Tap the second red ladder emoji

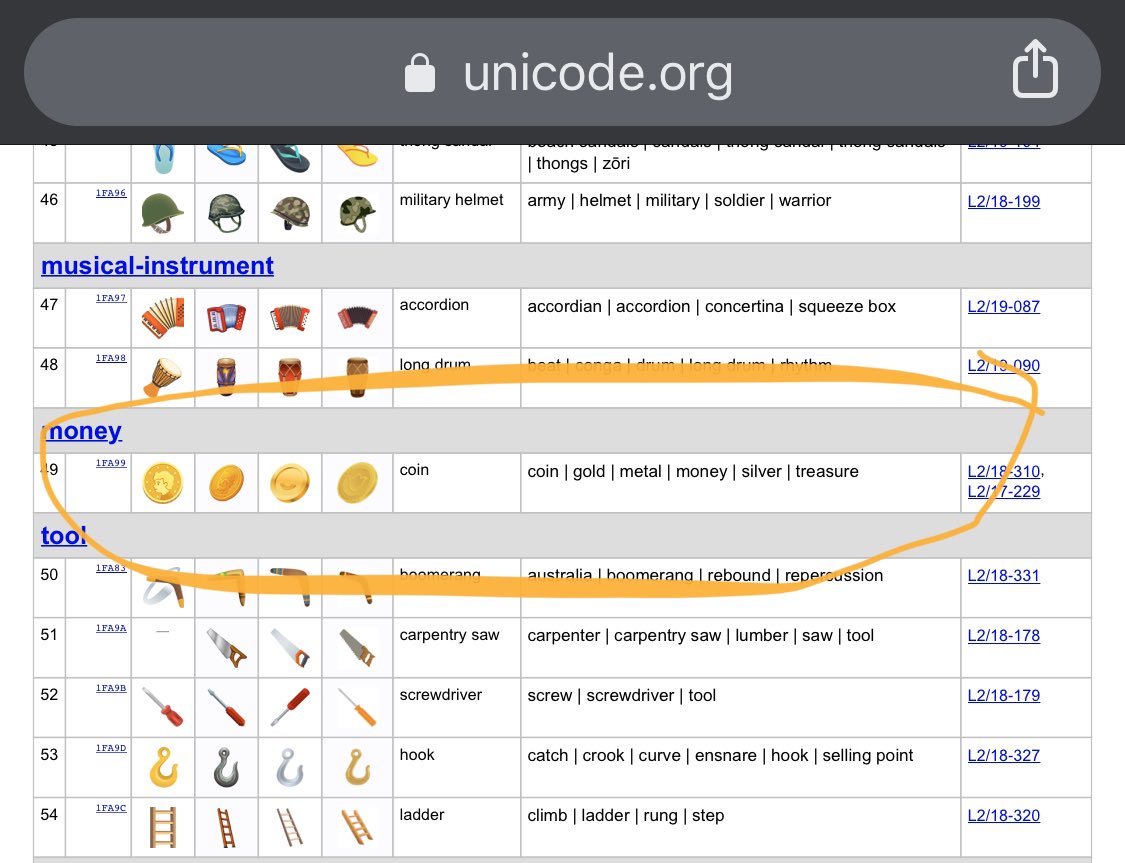point(226,827)
